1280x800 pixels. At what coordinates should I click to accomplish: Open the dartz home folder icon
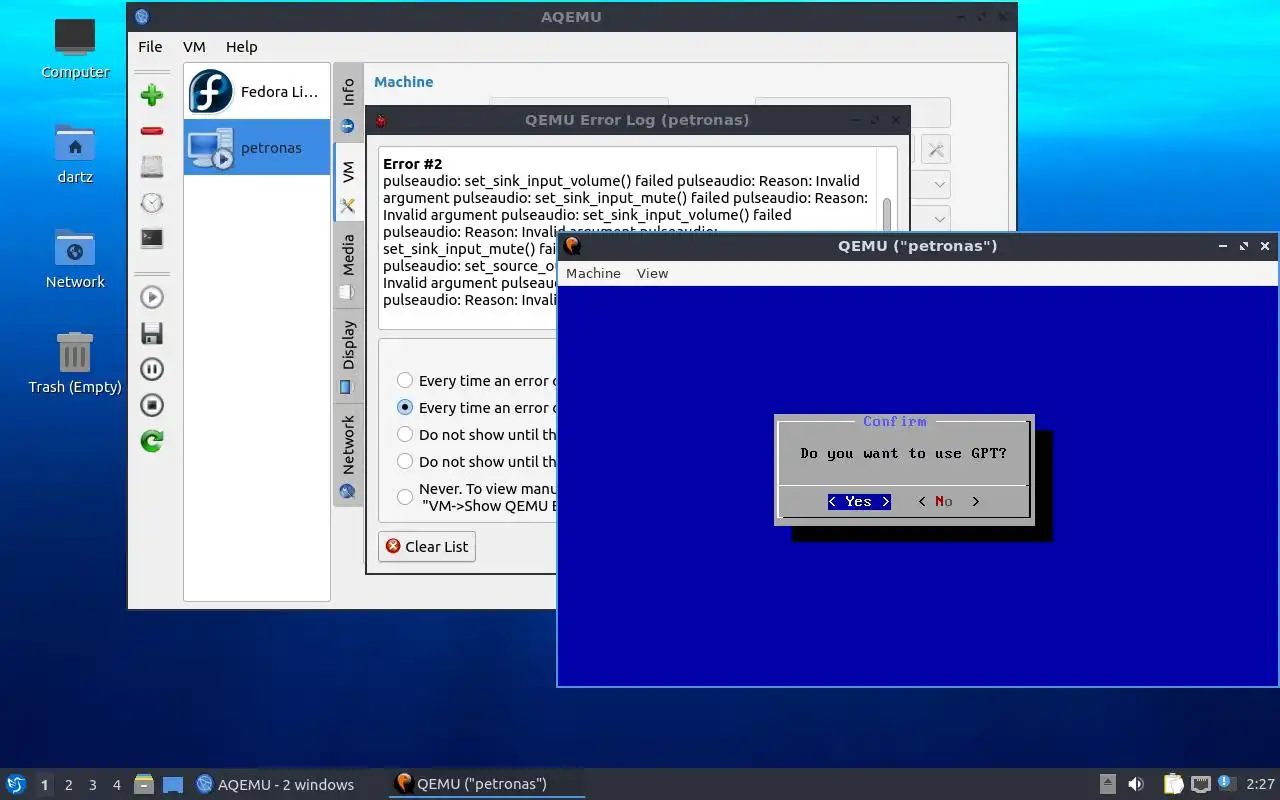point(75,154)
